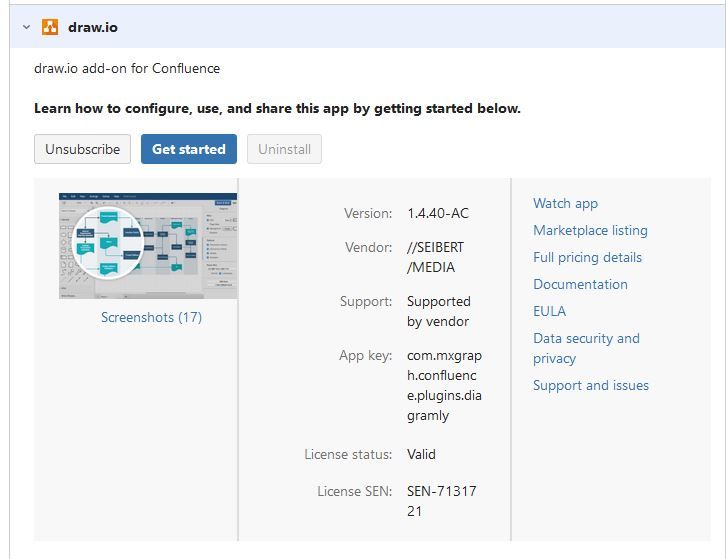Click the Version: label
The height and width of the screenshot is (559, 726).
(368, 214)
